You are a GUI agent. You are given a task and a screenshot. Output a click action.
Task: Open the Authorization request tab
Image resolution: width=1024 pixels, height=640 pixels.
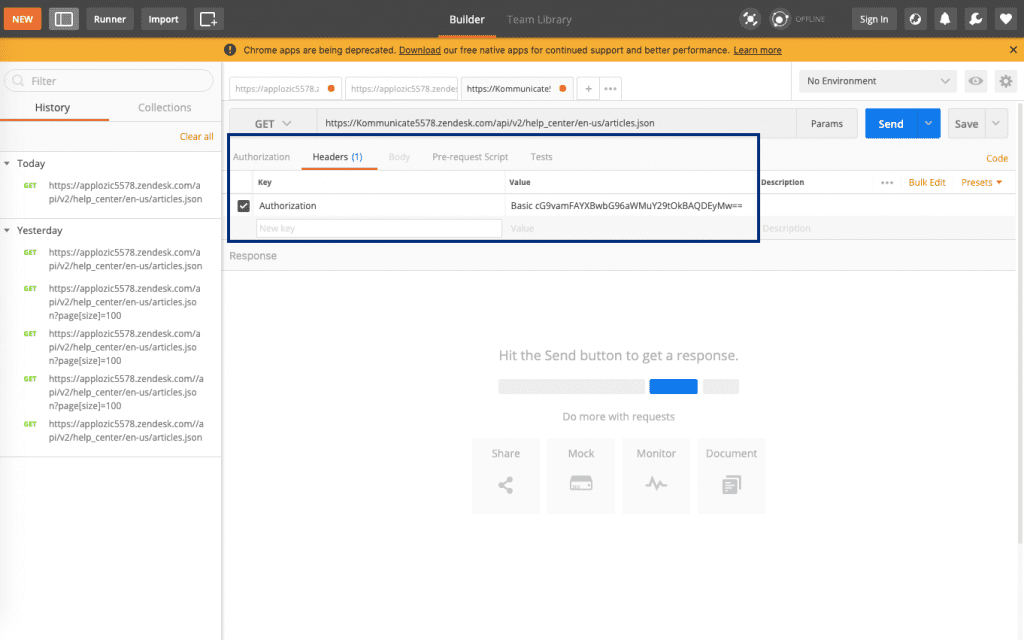click(x=261, y=157)
